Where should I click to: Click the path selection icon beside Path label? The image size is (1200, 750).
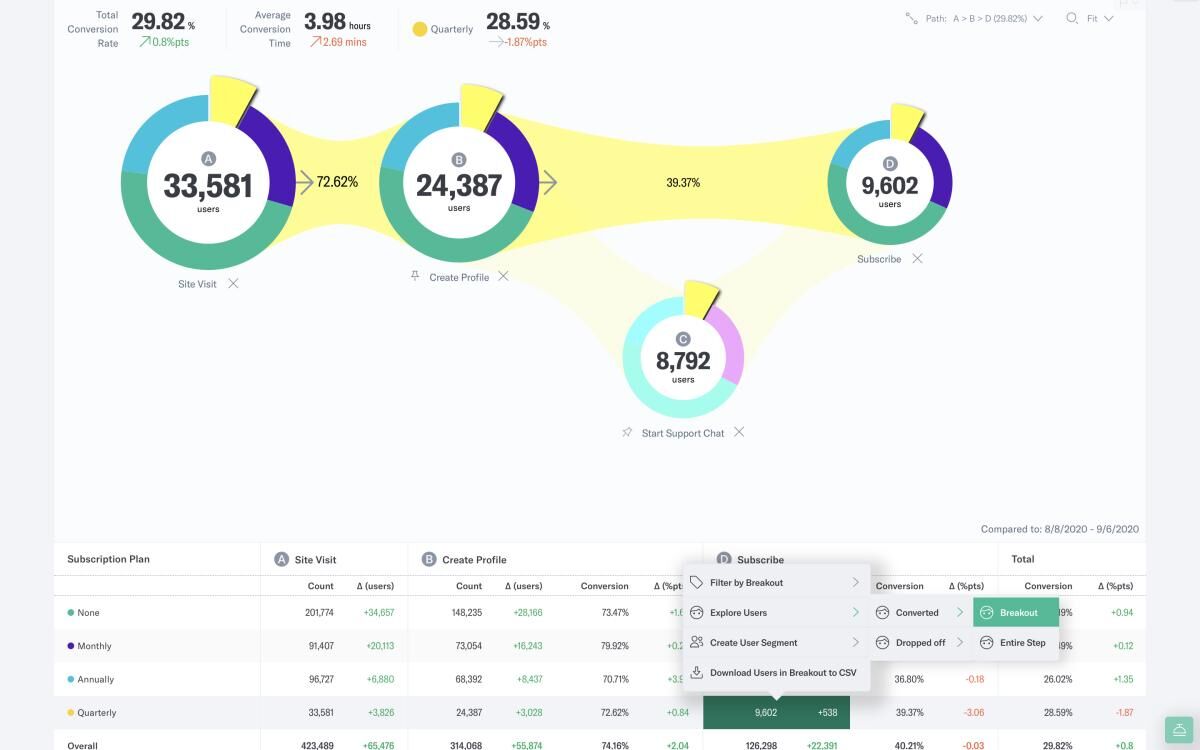tap(909, 18)
